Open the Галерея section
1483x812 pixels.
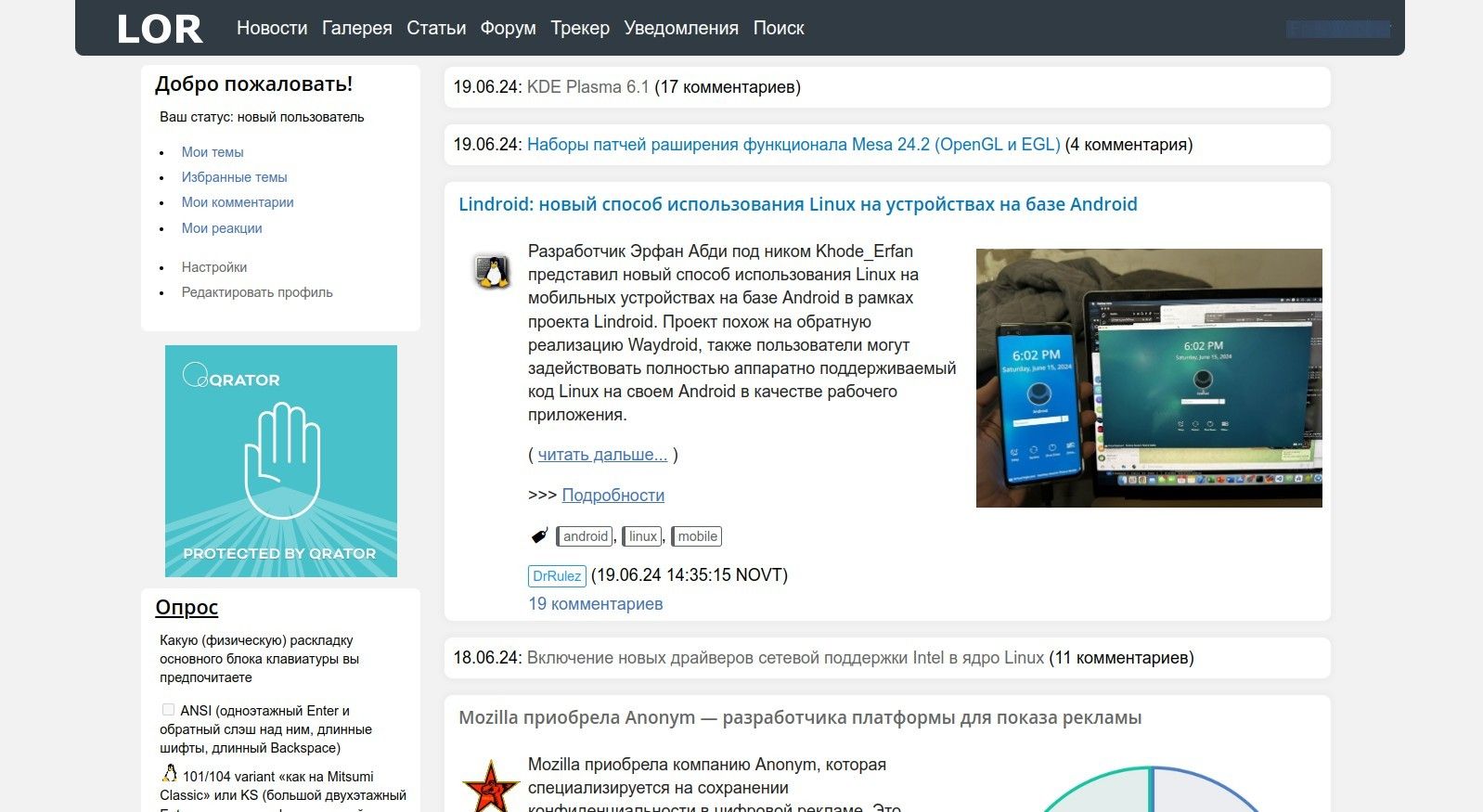click(357, 28)
